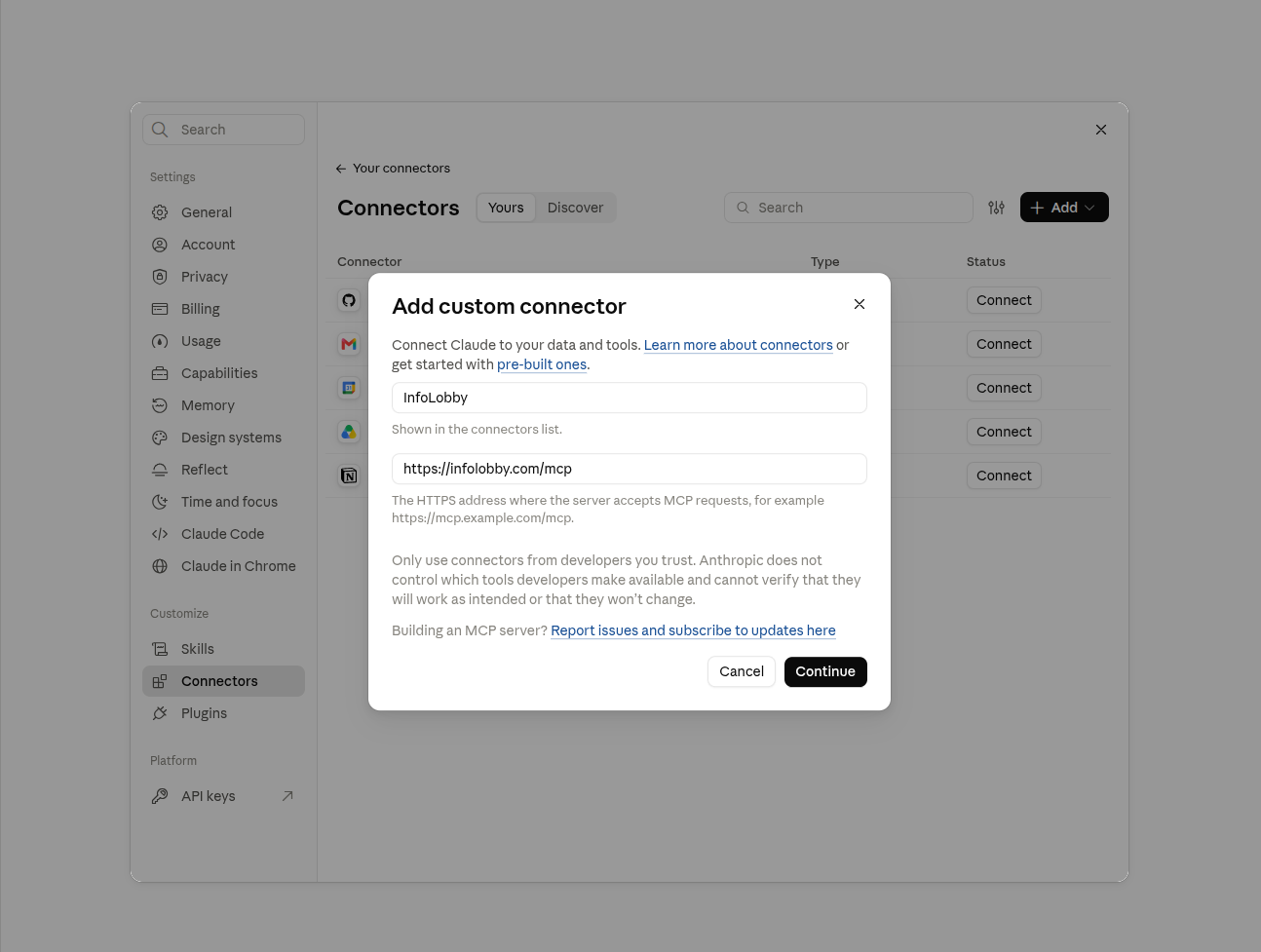Click the server URL input field
The image size is (1261, 952).
(630, 469)
